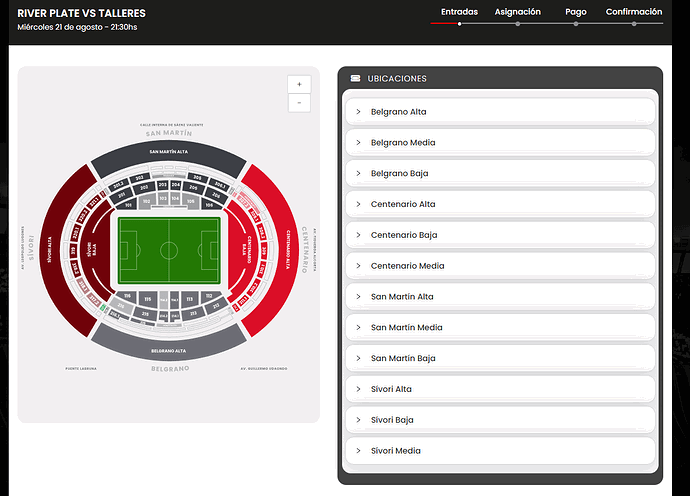This screenshot has width=690, height=496.
Task: Click the San Martín Media row
Action: point(500,327)
